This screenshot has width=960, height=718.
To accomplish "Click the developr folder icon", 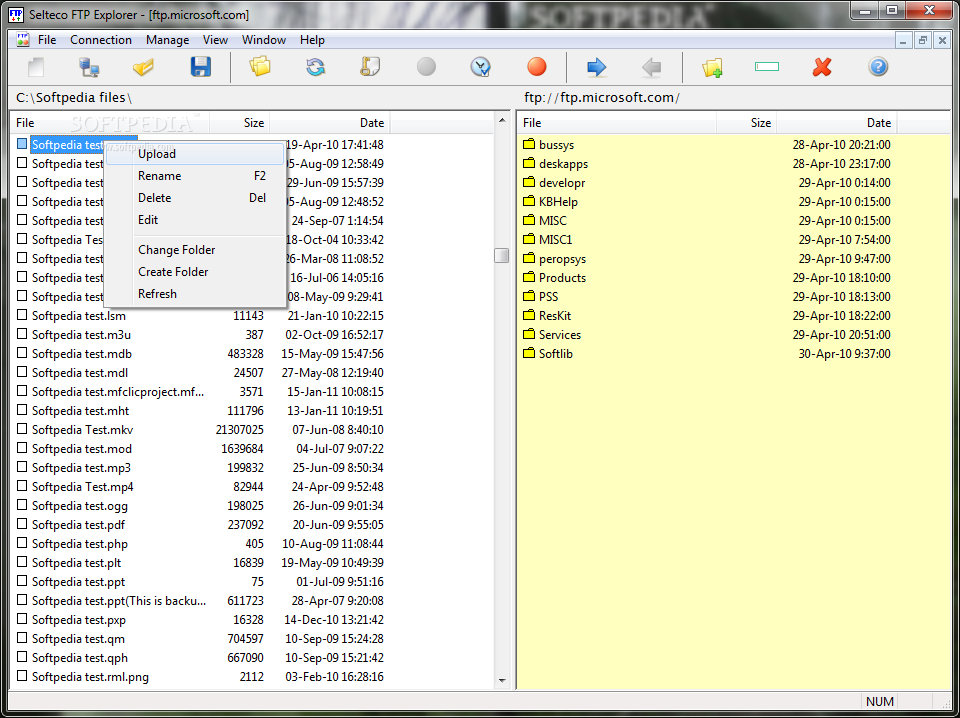I will (530, 182).
